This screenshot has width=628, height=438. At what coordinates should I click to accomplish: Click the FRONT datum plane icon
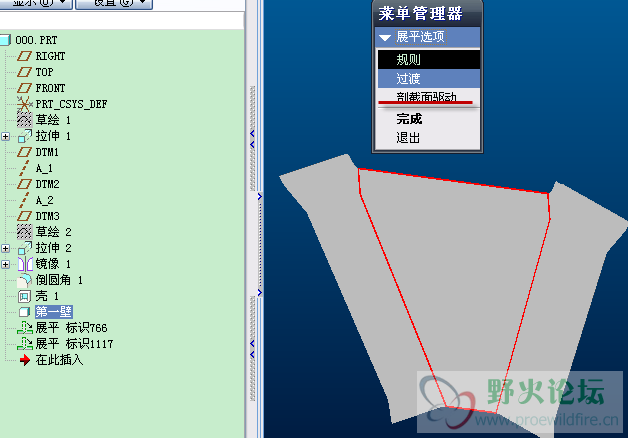click(x=24, y=88)
